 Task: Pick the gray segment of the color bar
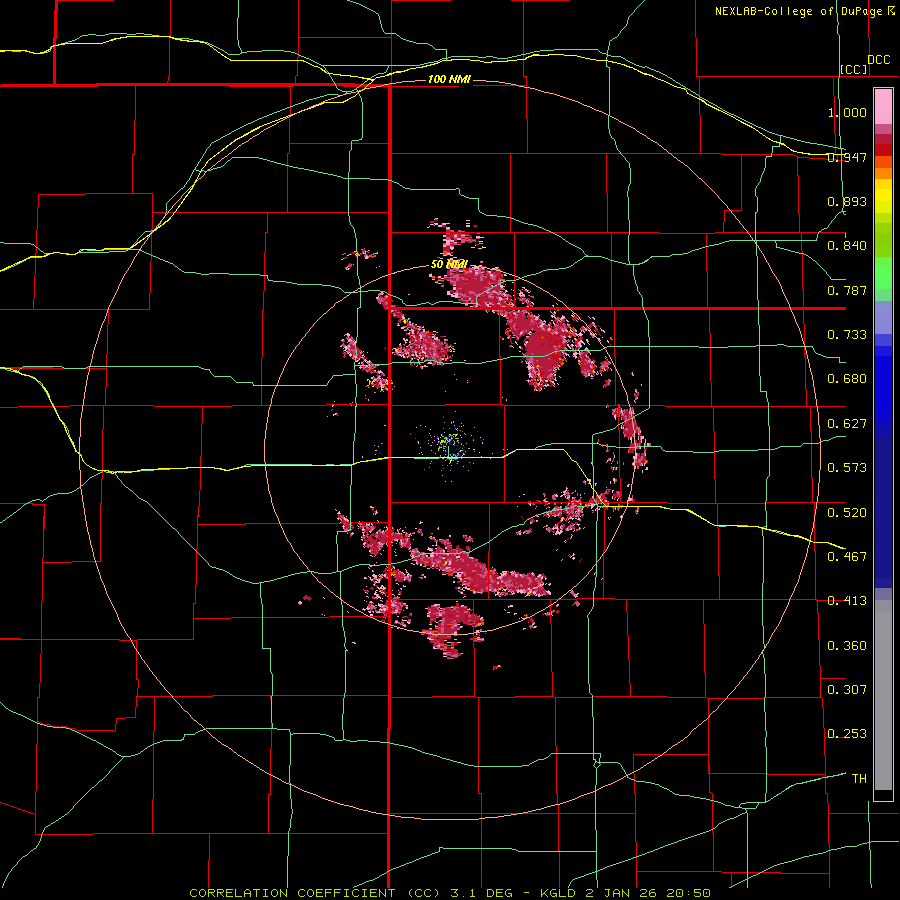pyautogui.click(x=883, y=695)
